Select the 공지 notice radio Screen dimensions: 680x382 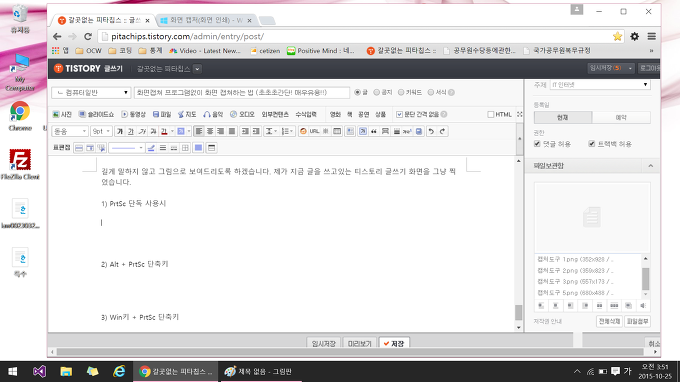376,92
